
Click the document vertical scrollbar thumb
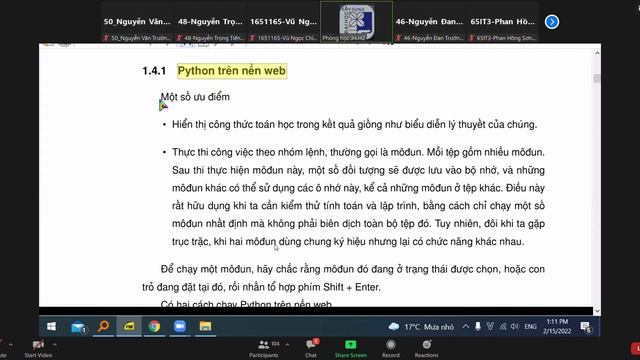click(x=597, y=78)
